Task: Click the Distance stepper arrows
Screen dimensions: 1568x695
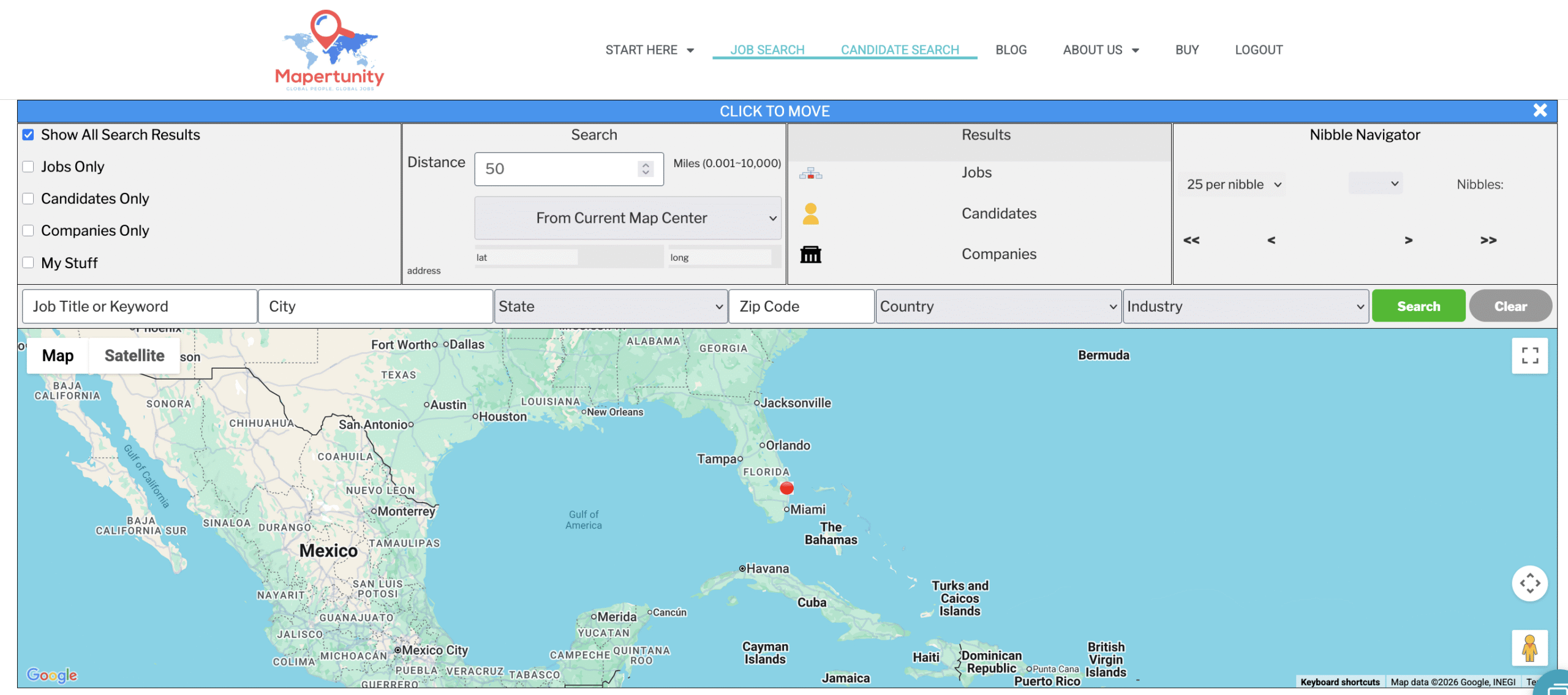Action: click(645, 169)
